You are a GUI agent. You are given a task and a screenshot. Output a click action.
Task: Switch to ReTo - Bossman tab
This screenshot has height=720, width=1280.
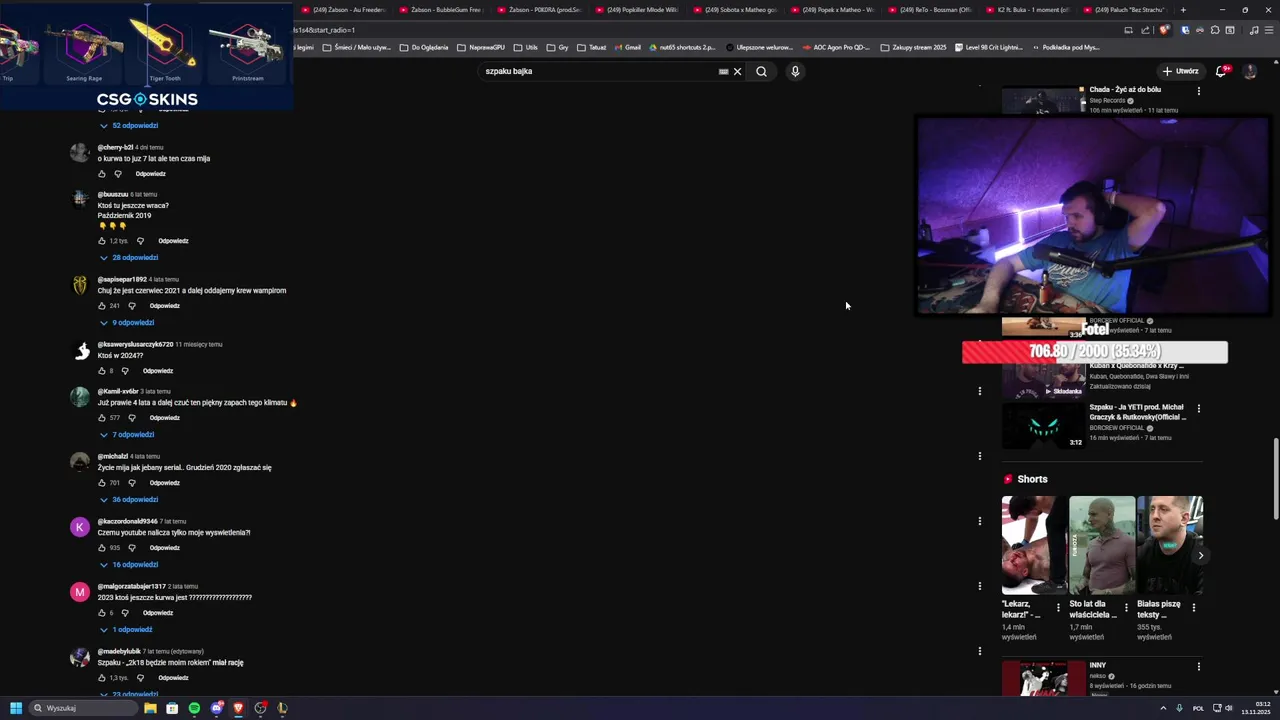(x=929, y=10)
